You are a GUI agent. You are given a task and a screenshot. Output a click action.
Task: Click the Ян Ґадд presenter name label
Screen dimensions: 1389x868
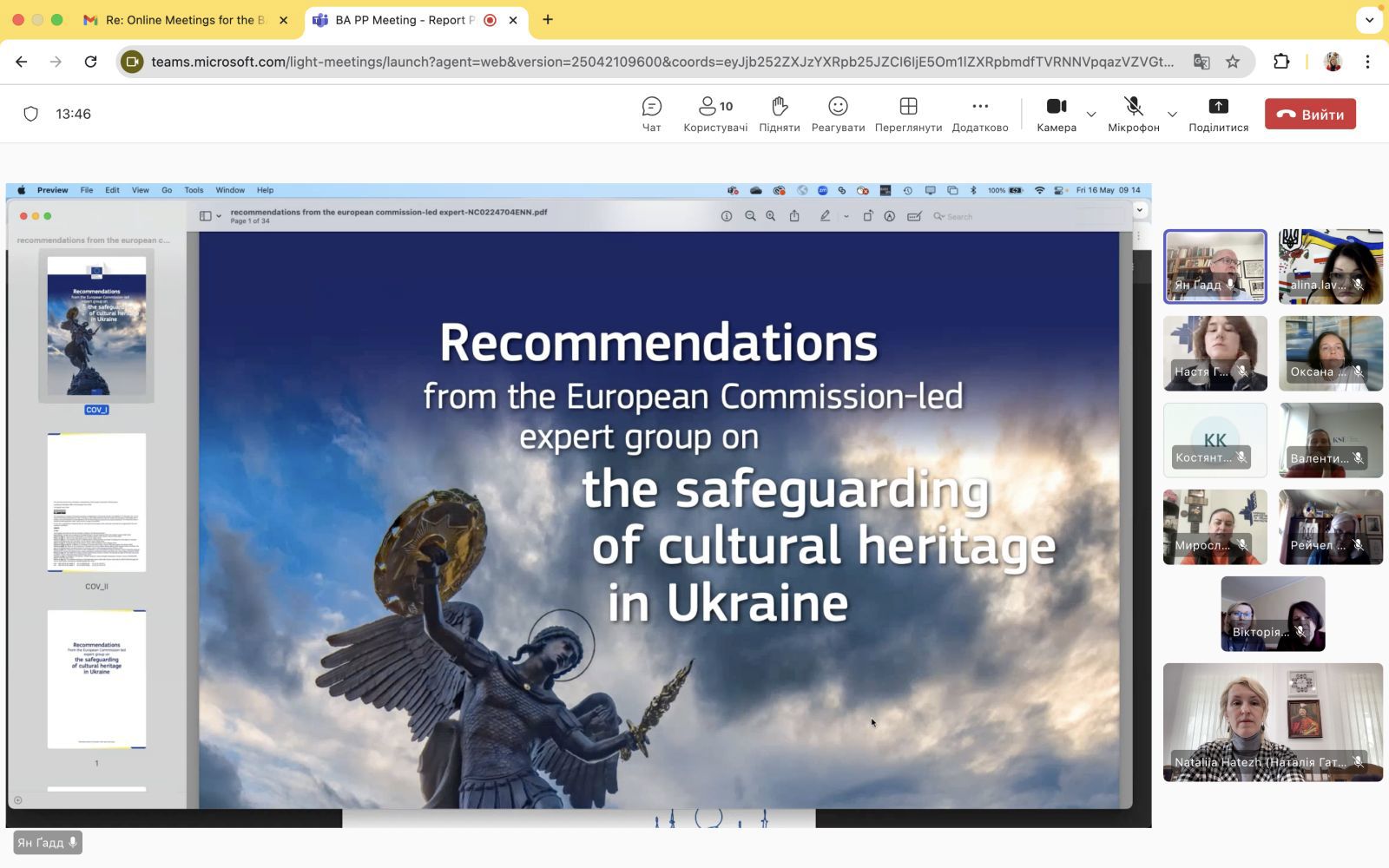pos(48,842)
